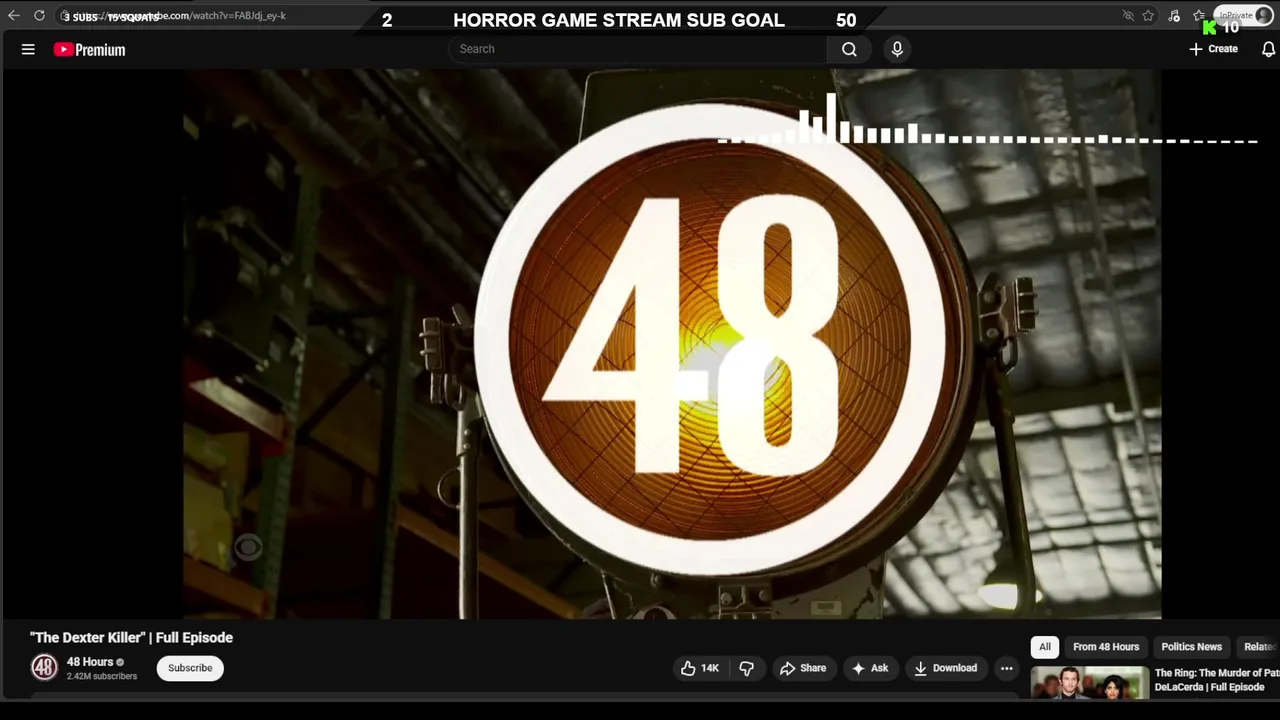
Task: Select the From 48 Hours chip
Action: tap(1105, 647)
